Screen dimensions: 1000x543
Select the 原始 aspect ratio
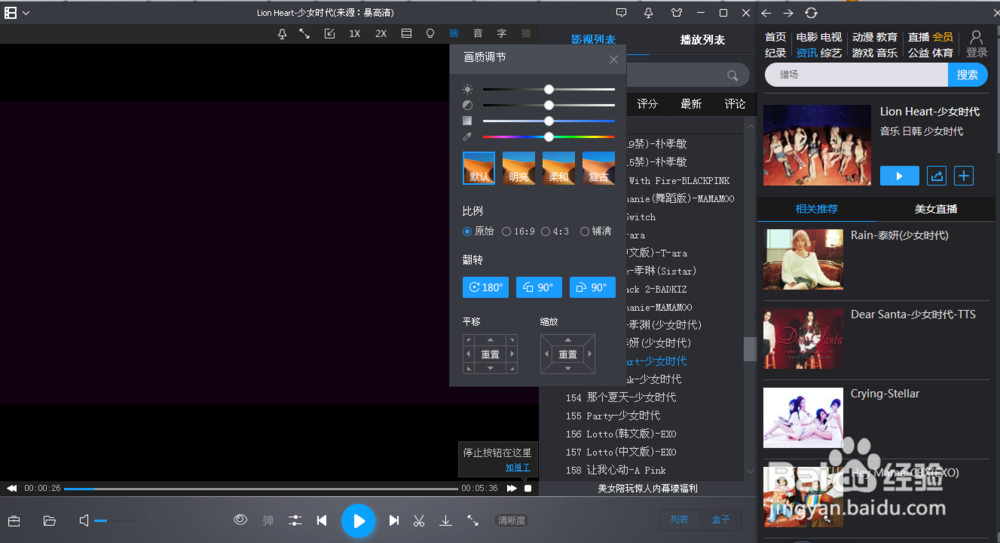[478, 231]
